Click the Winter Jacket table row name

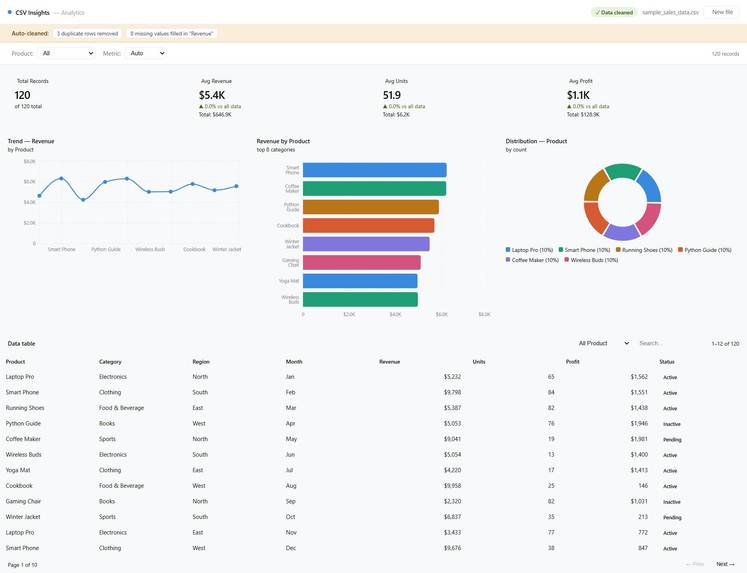pyautogui.click(x=23, y=517)
